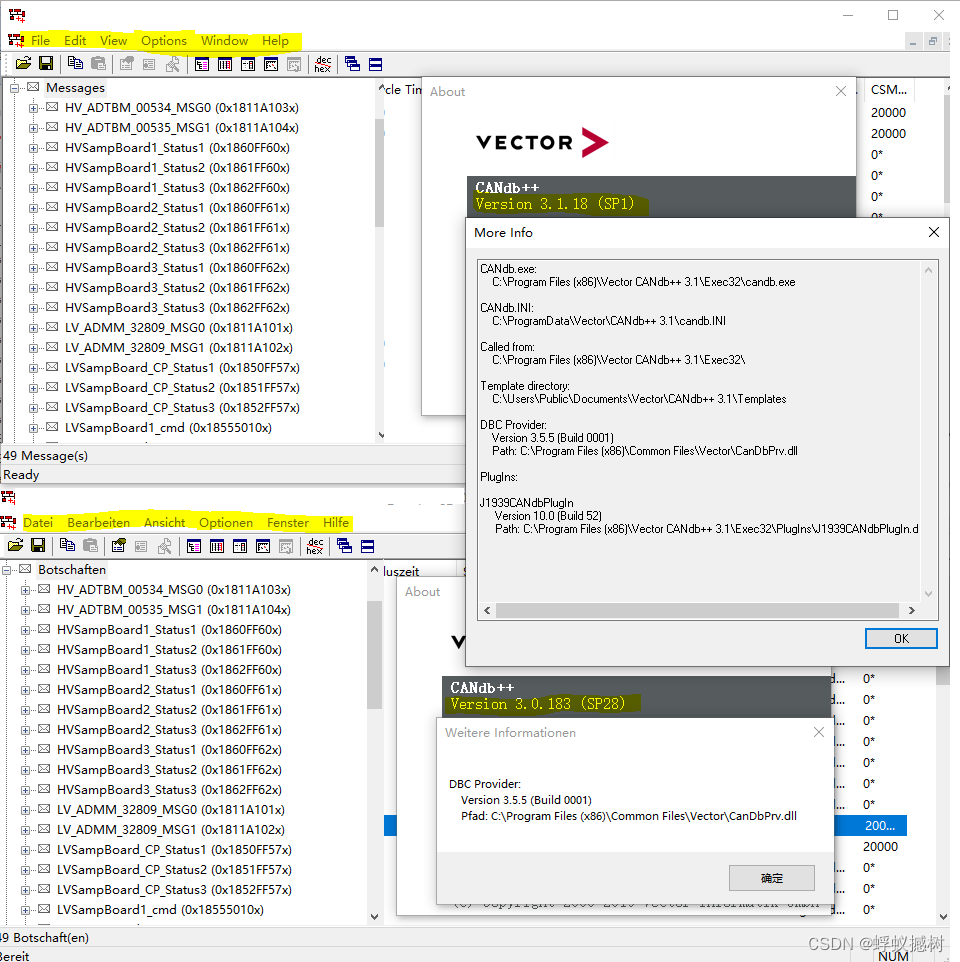Click More Info horizontal scrollbar left arrow
Image resolution: width=960 pixels, height=962 pixels.
tap(487, 610)
